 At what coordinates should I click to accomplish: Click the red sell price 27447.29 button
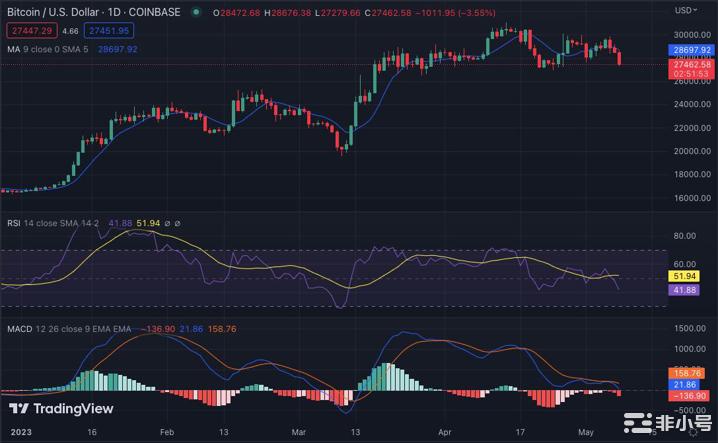[x=32, y=31]
